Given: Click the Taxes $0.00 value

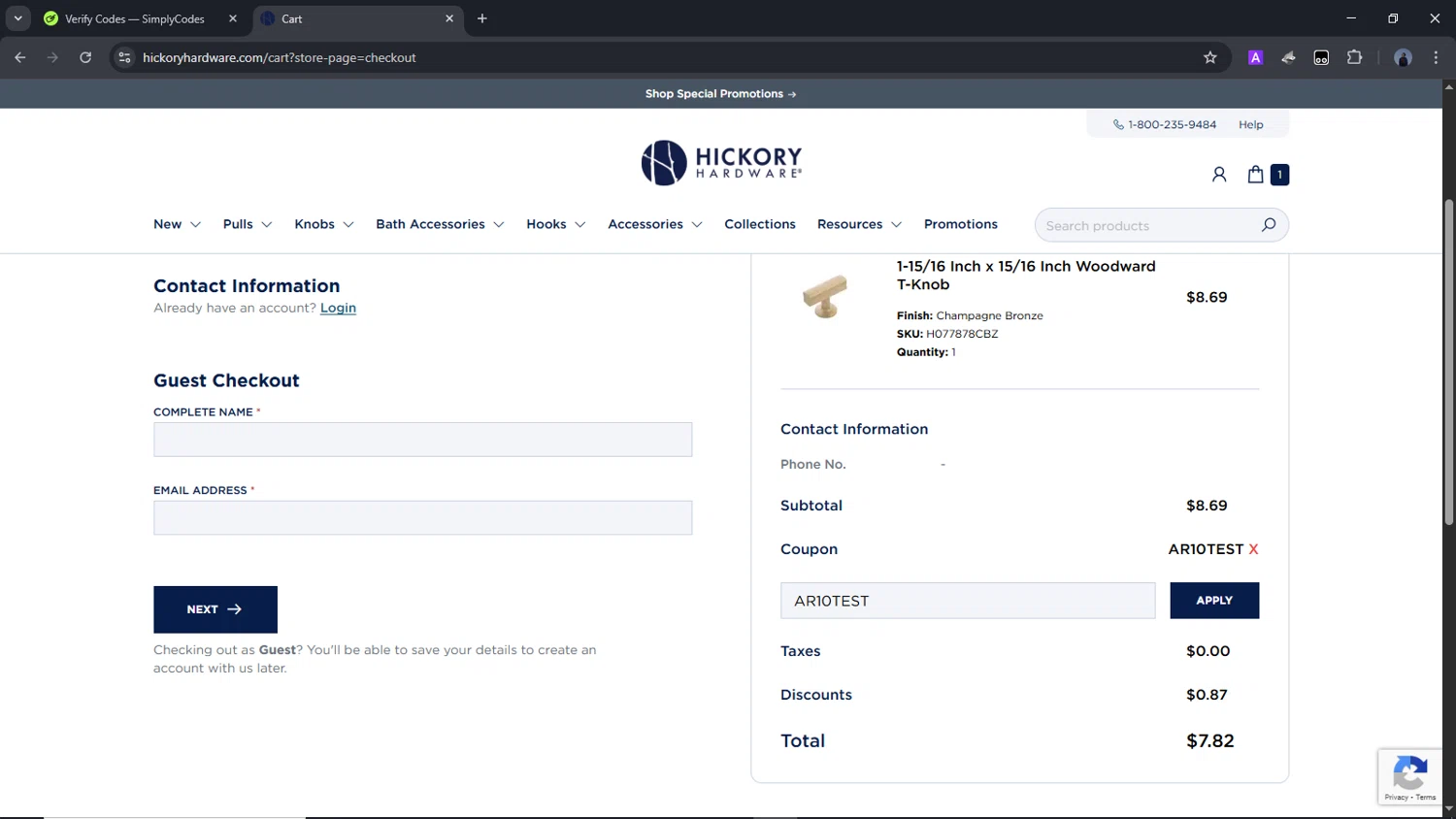Looking at the screenshot, I should (x=1208, y=651).
